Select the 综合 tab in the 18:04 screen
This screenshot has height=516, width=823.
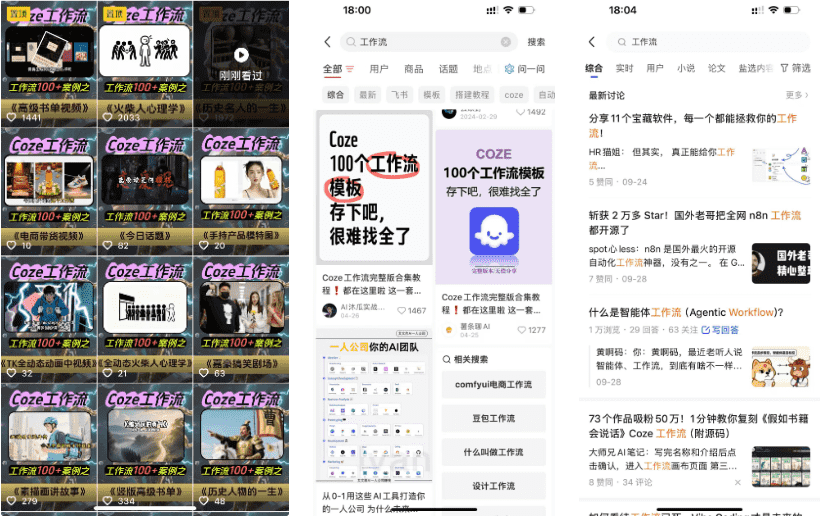coord(594,68)
